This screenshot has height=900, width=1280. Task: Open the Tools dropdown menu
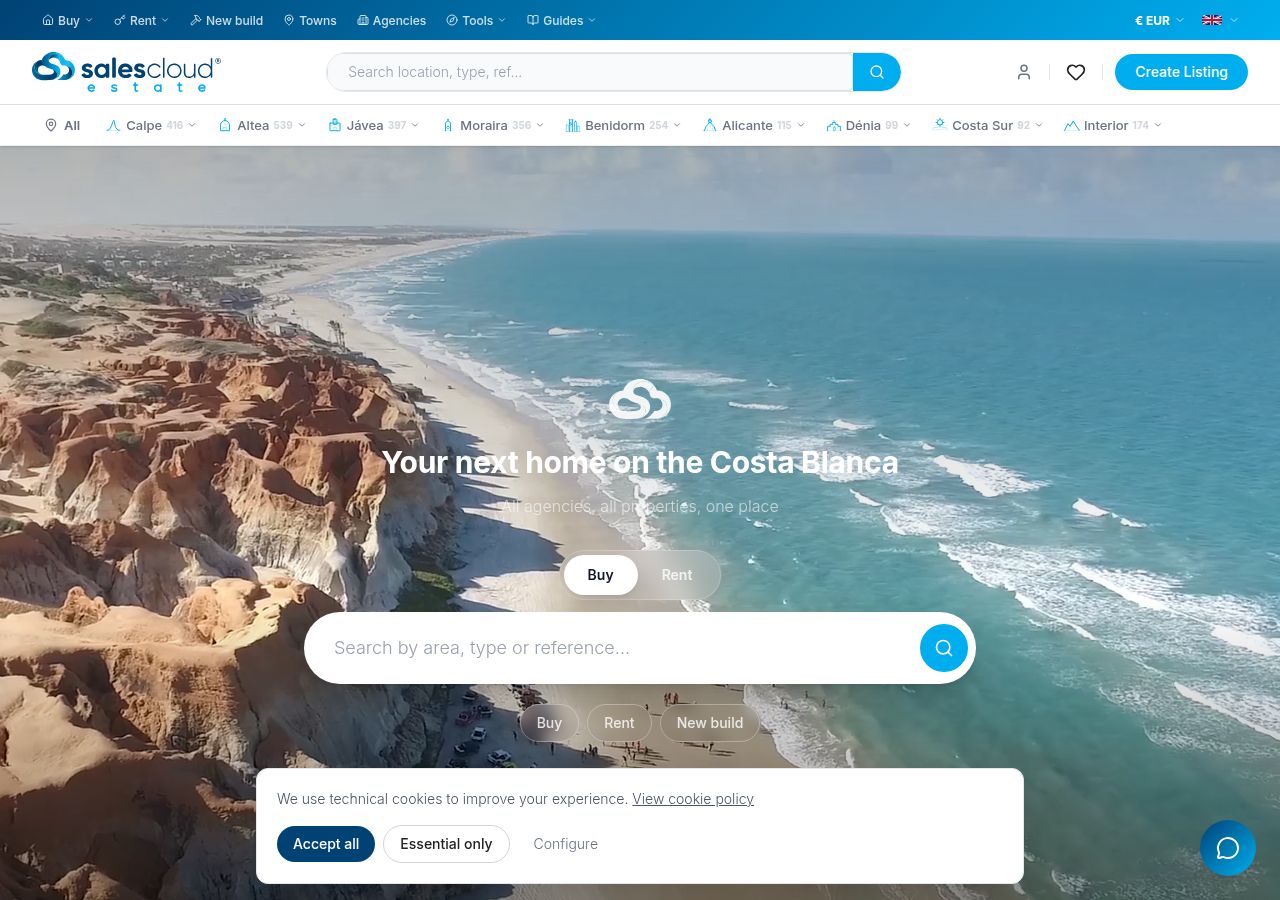476,20
